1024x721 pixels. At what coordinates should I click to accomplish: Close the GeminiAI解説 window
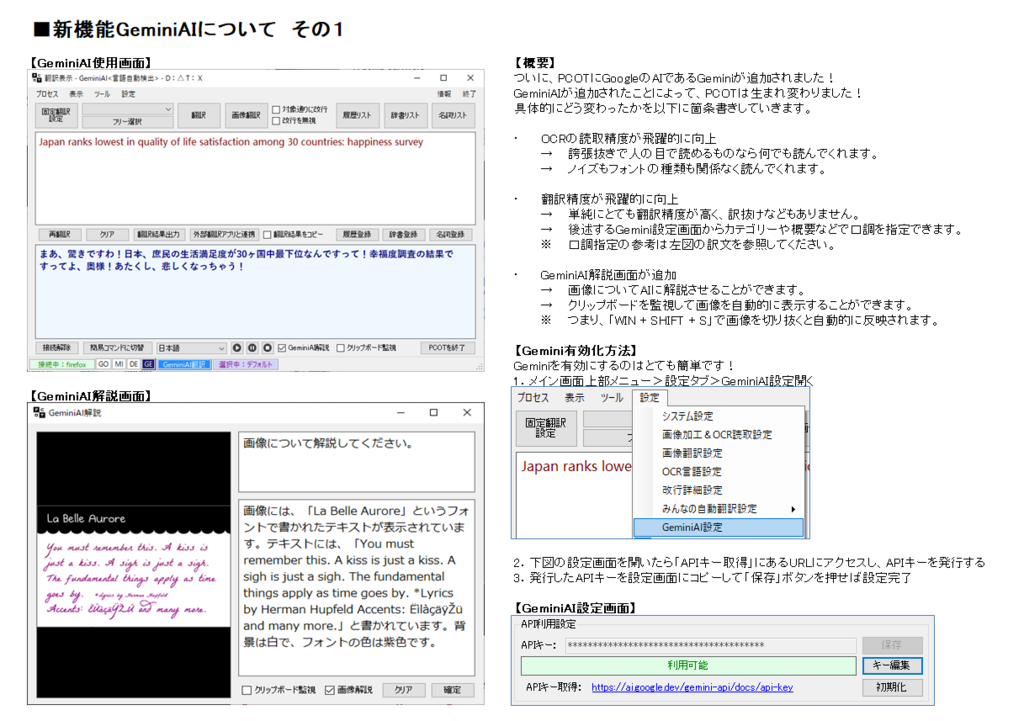click(x=467, y=413)
